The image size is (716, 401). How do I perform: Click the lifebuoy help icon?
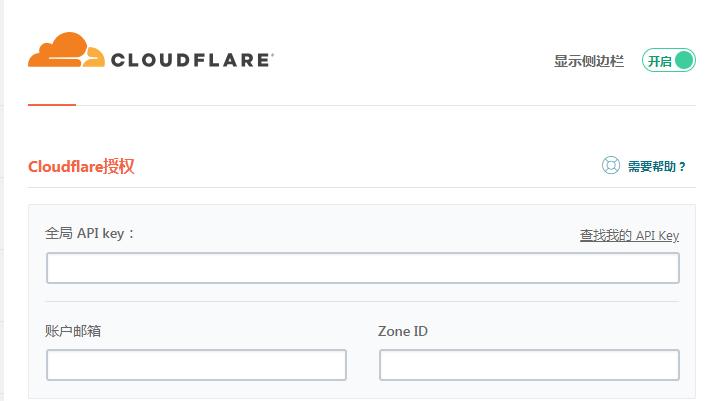tap(611, 166)
